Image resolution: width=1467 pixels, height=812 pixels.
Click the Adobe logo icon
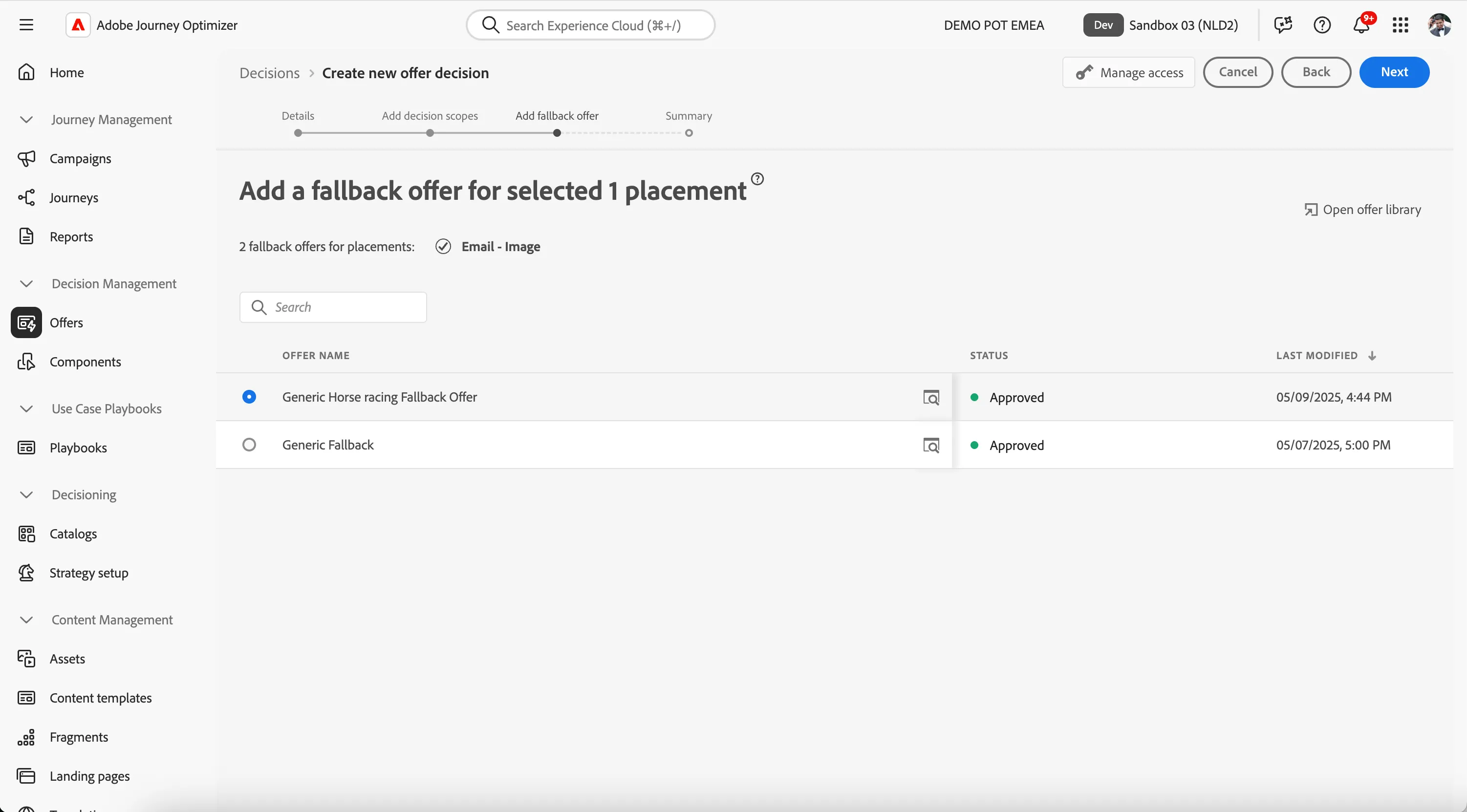click(x=78, y=25)
